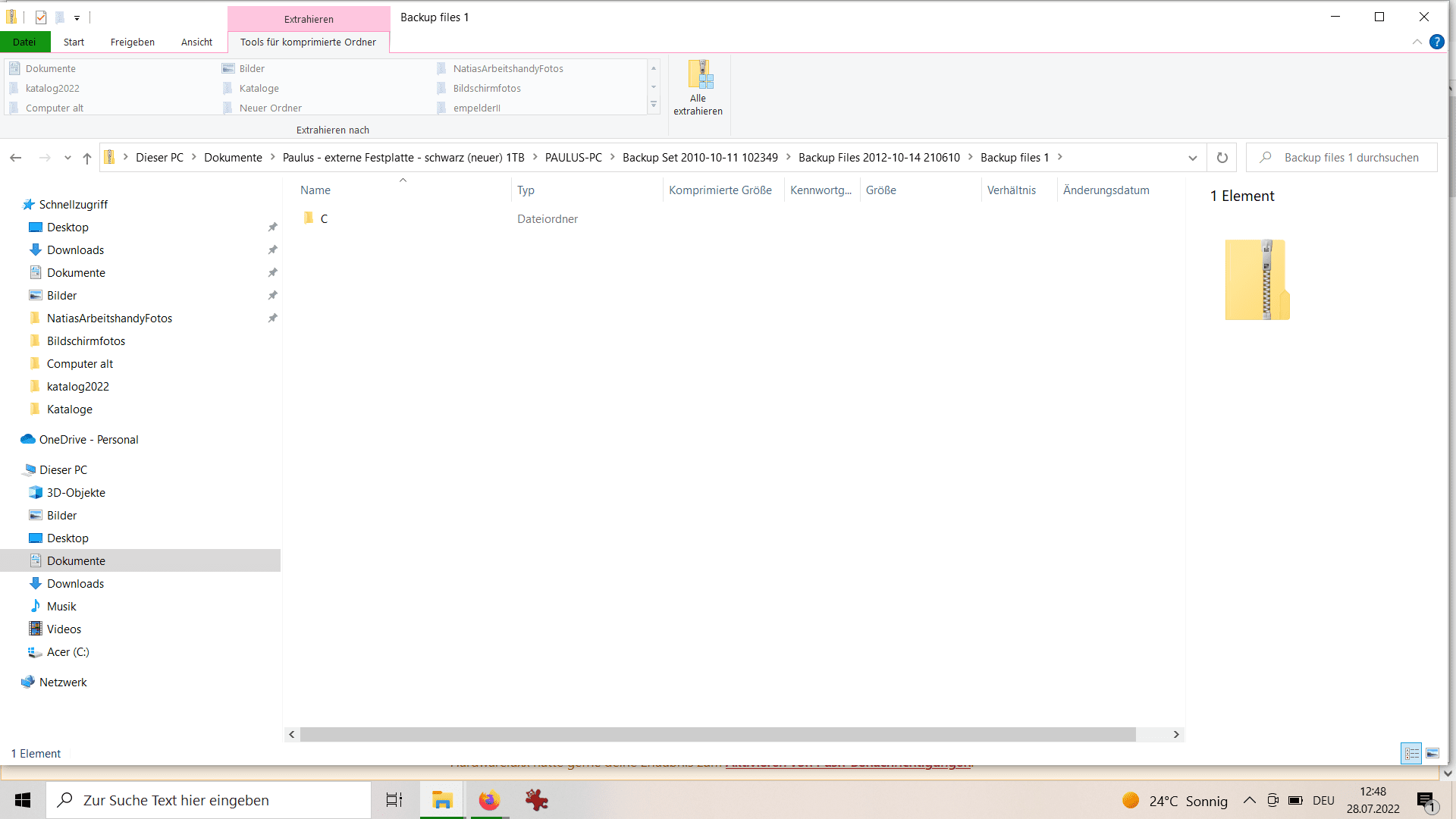1456x819 pixels.
Task: Click the refresh button beside the address bar
Action: pos(1222,158)
